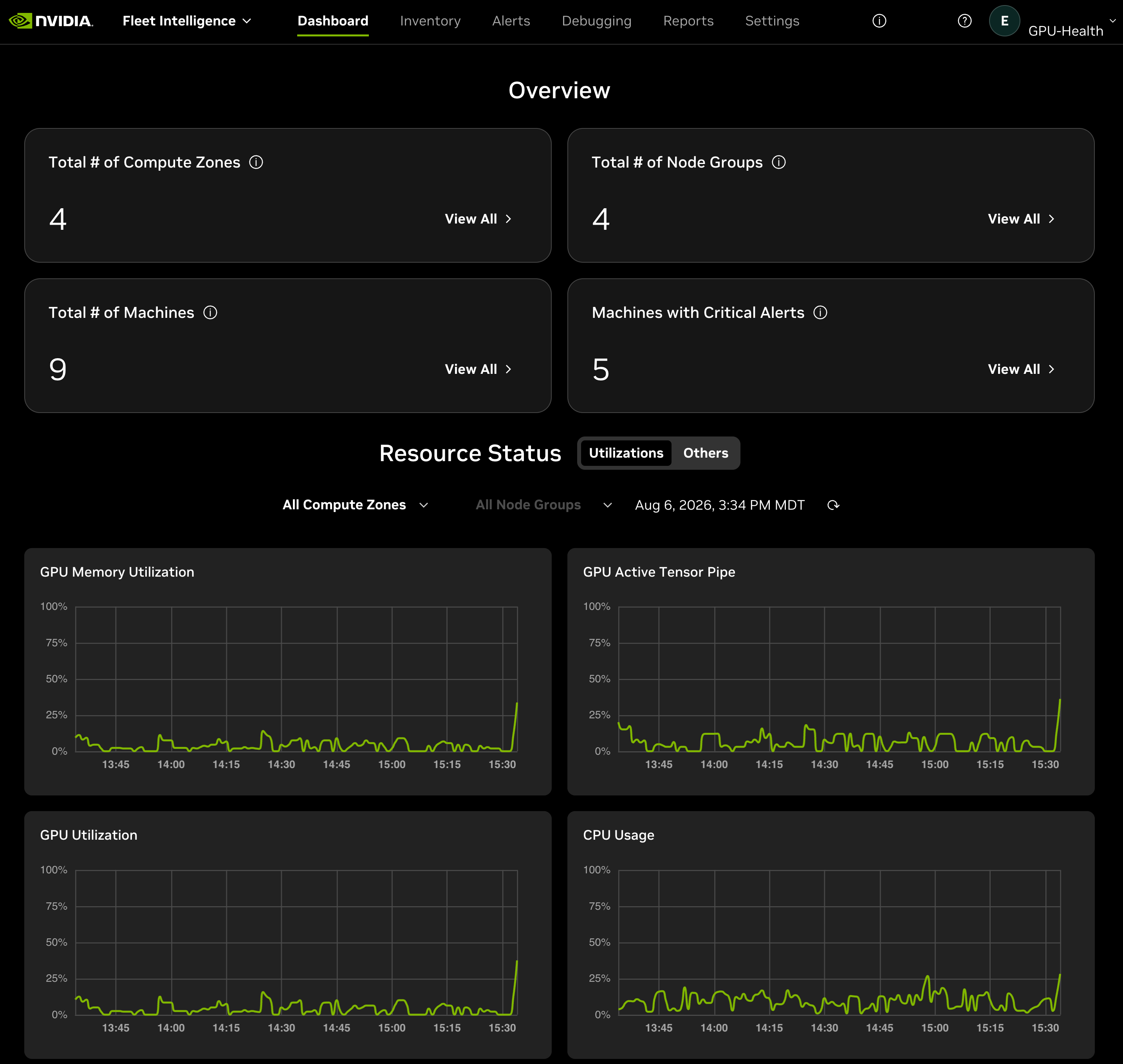View All machines with critical alerts
Image resolution: width=1123 pixels, height=1064 pixels.
point(1021,369)
